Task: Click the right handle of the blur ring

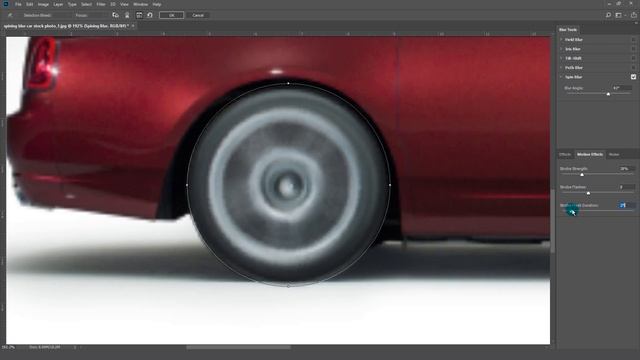Action: point(390,185)
